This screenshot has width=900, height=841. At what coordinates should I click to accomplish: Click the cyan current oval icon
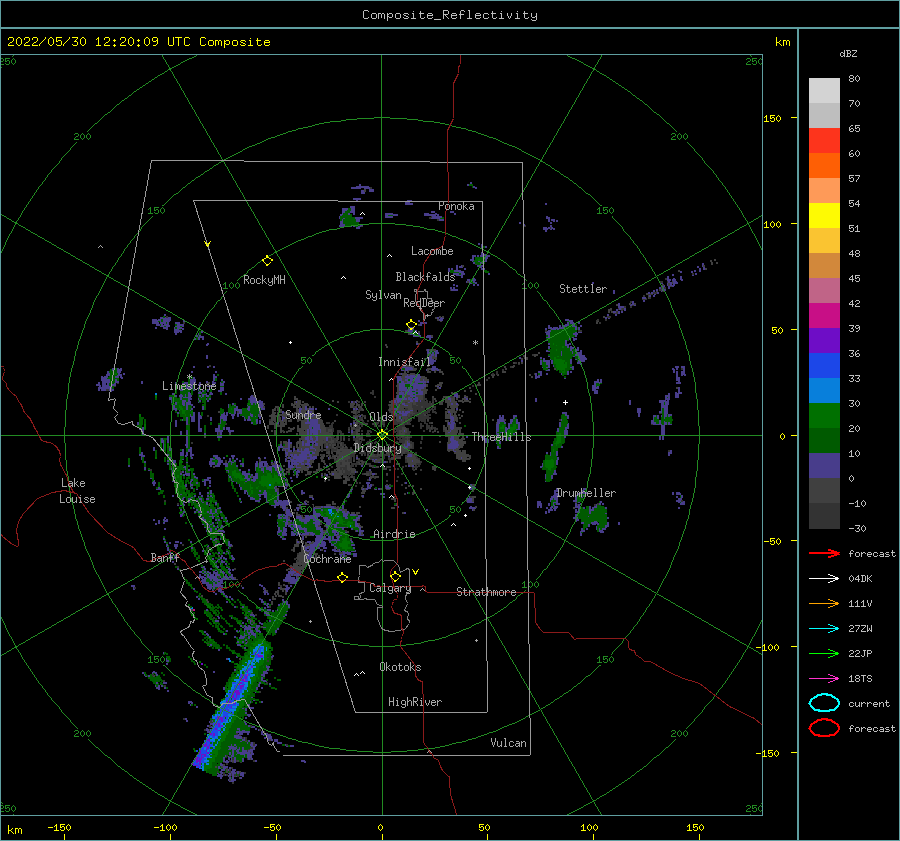coord(824,703)
